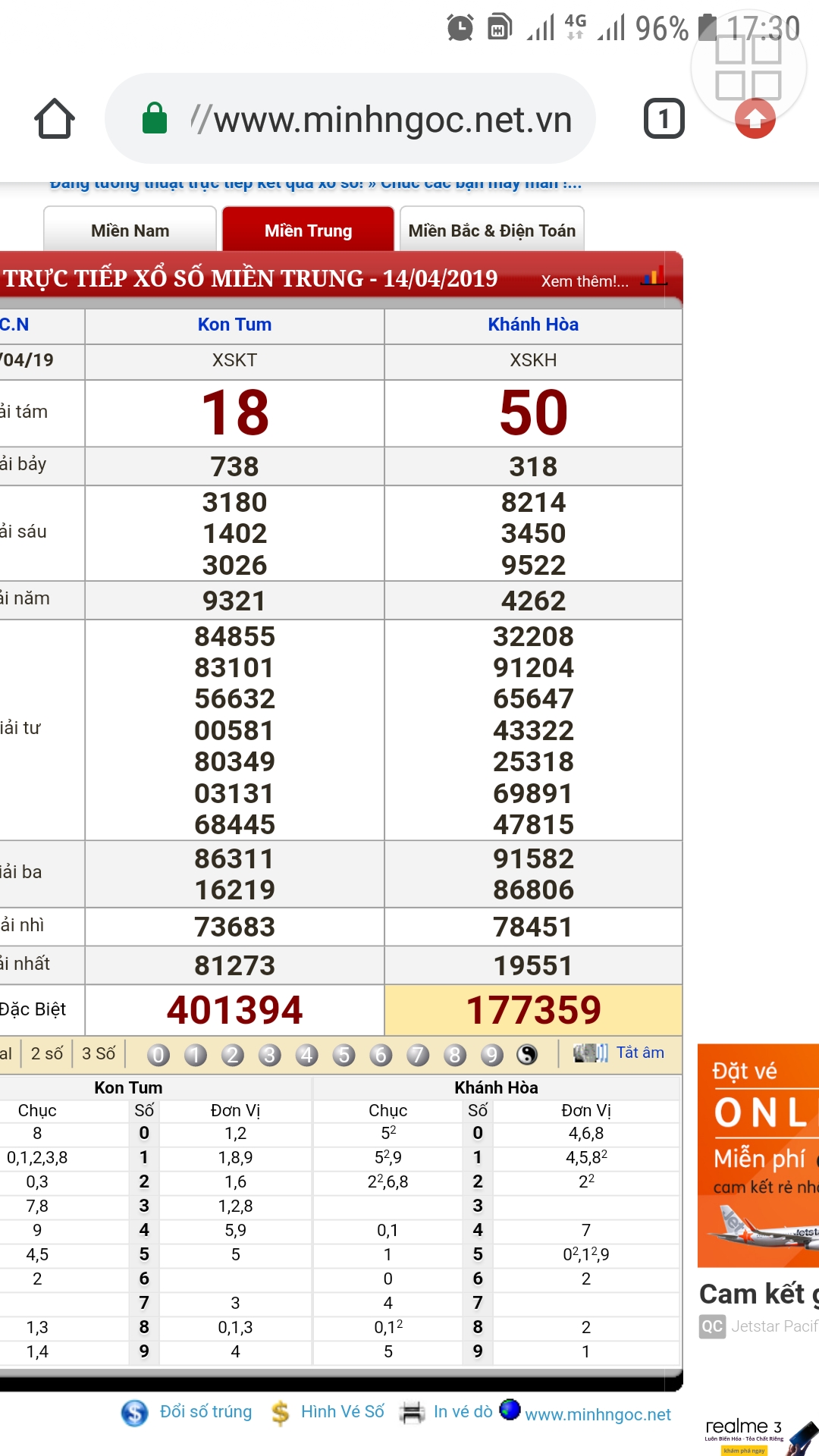Open Hình Vé Số link
Screen dimensions: 819x1456
pyautogui.click(x=342, y=1412)
